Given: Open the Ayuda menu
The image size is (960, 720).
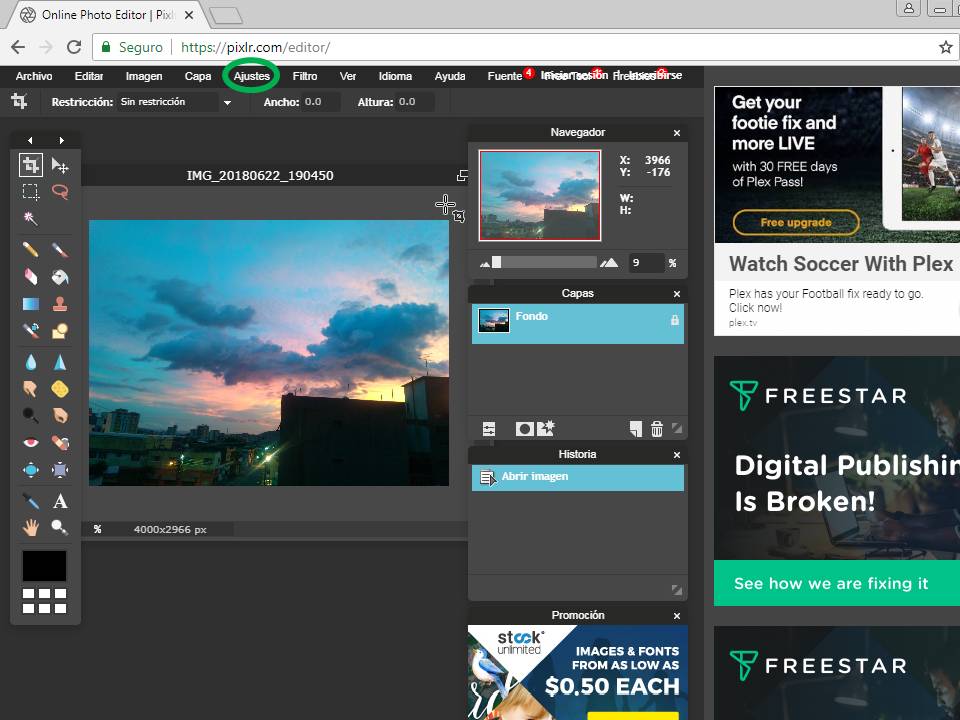Looking at the screenshot, I should pos(450,76).
